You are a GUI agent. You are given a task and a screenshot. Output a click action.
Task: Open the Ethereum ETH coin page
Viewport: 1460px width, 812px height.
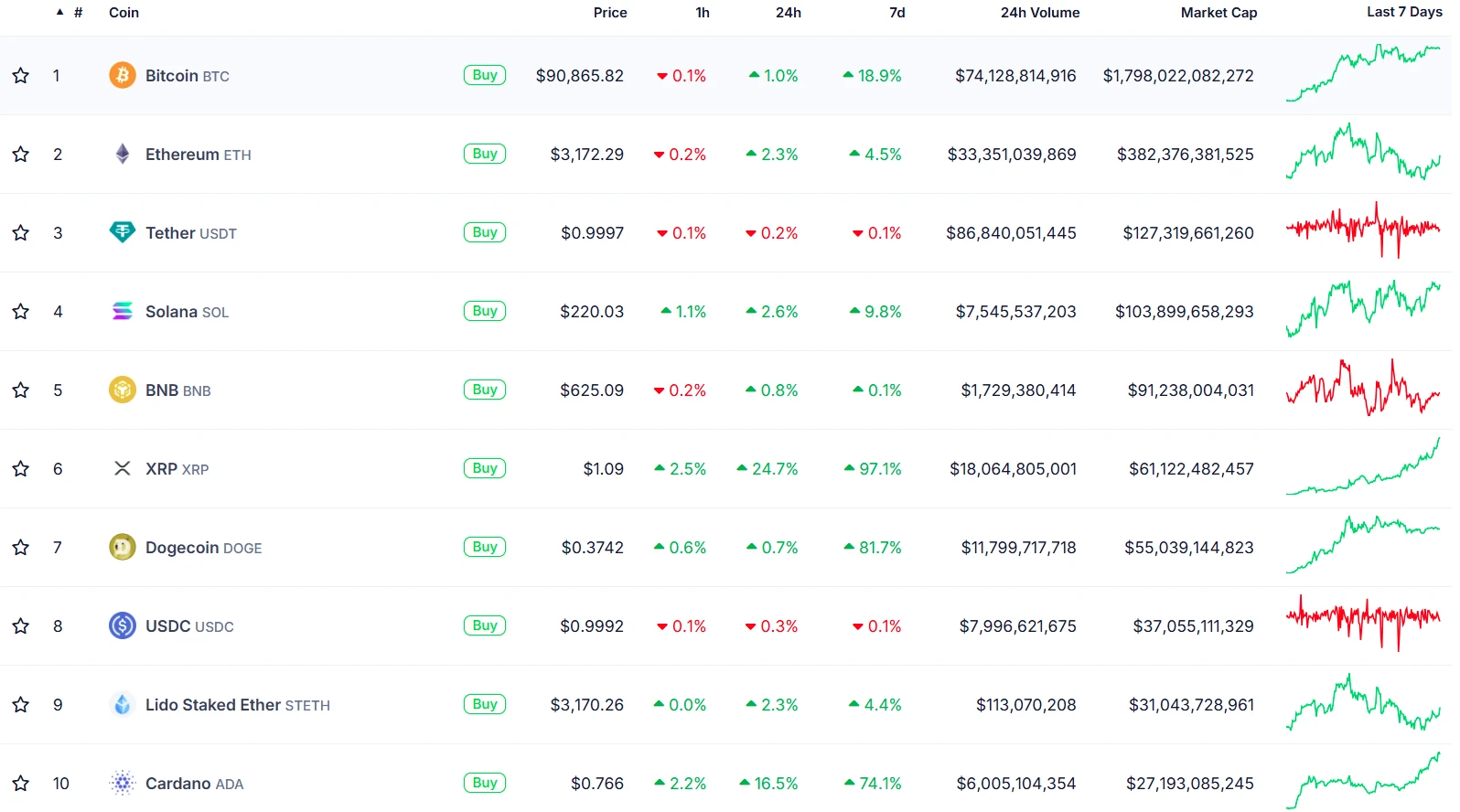199,155
